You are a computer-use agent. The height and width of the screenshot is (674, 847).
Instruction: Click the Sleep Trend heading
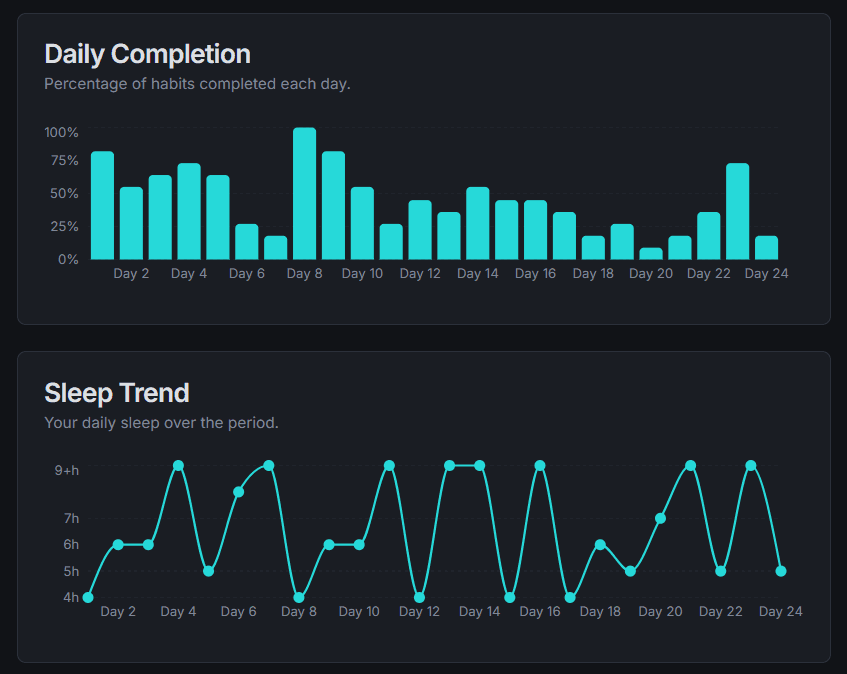(117, 393)
